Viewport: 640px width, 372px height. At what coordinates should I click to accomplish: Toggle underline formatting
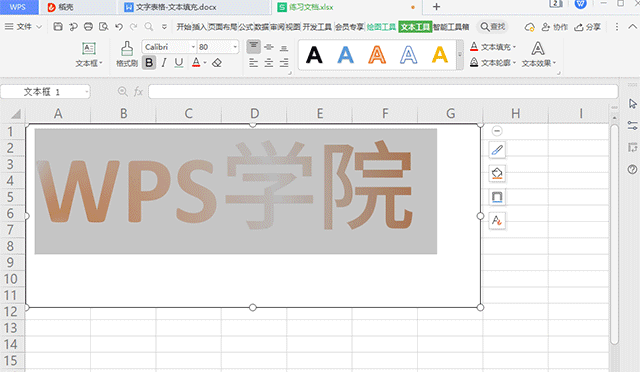coord(179,63)
